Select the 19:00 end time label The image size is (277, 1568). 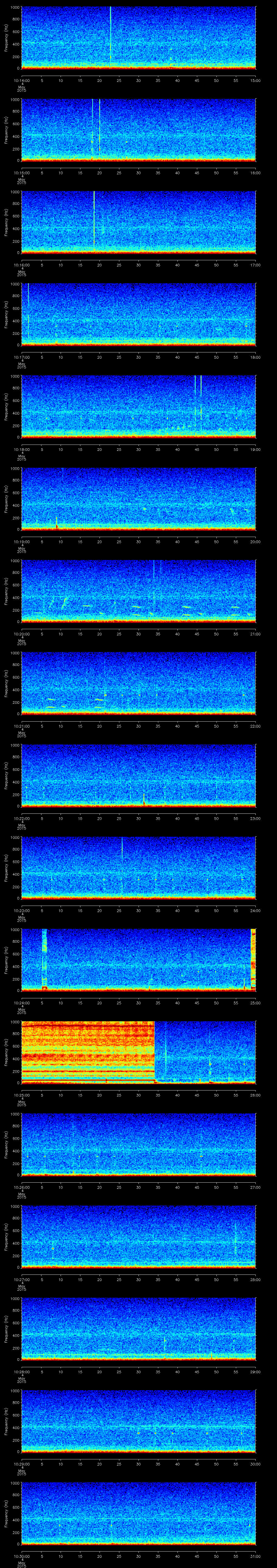(255, 449)
